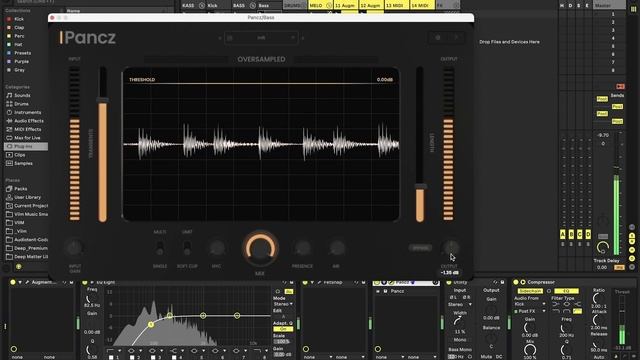Open EQ Eight Mode Stereo dropdown
The height and width of the screenshot is (360, 640).
coord(283,304)
